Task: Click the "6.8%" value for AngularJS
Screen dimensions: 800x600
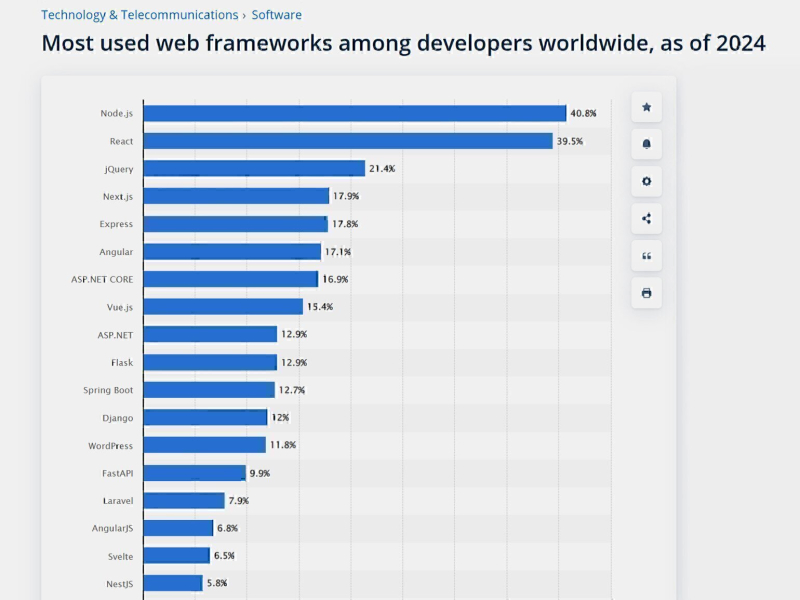Action: 227,529
